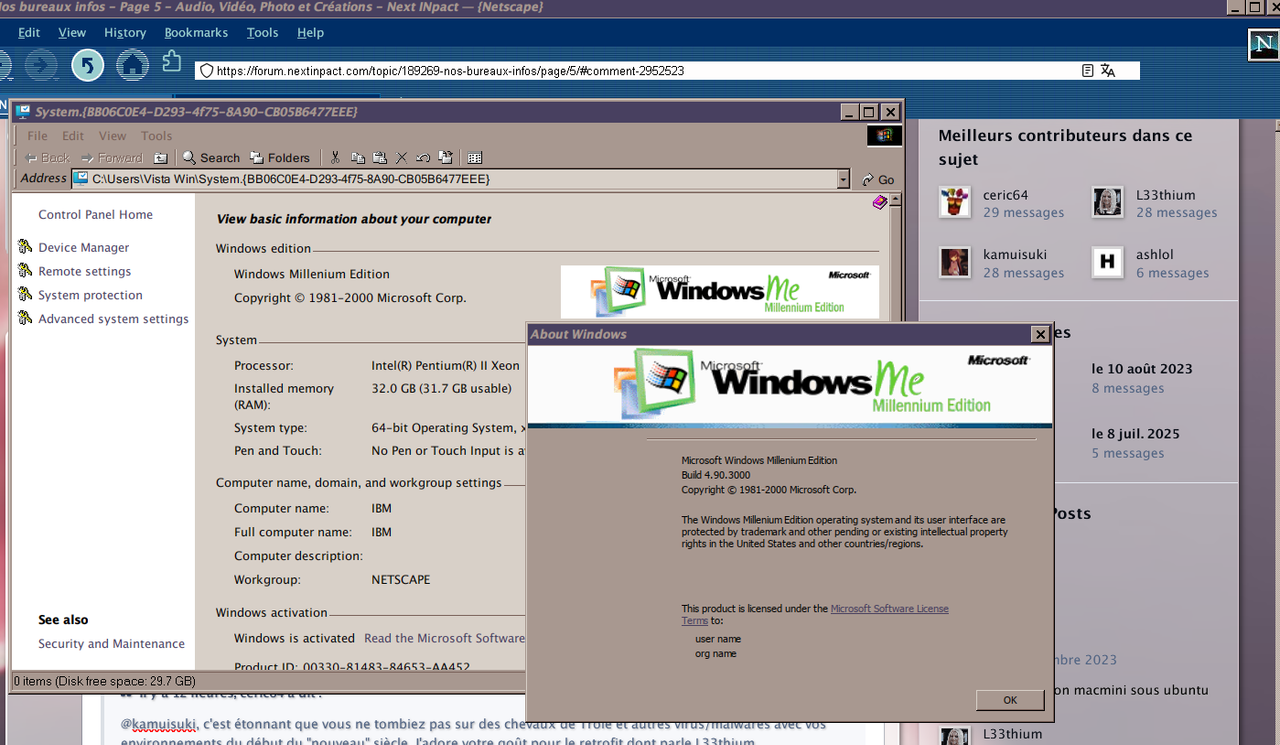The image size is (1280, 745).
Task: Click the shield icon beside Remote settings
Action: point(25,271)
